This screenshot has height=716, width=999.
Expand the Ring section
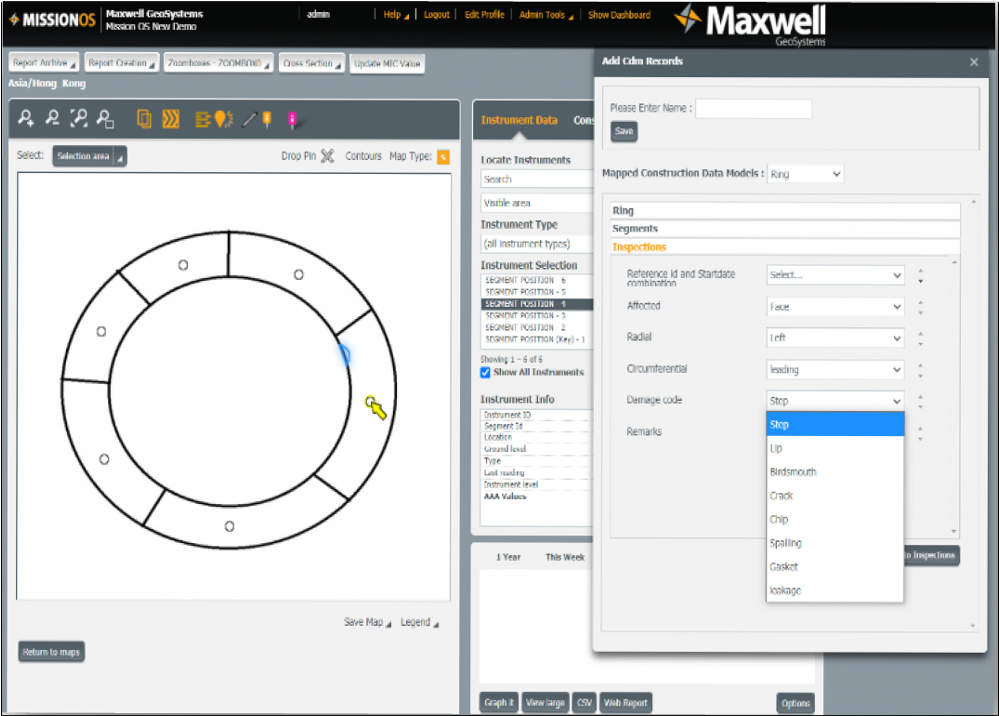tap(785, 211)
